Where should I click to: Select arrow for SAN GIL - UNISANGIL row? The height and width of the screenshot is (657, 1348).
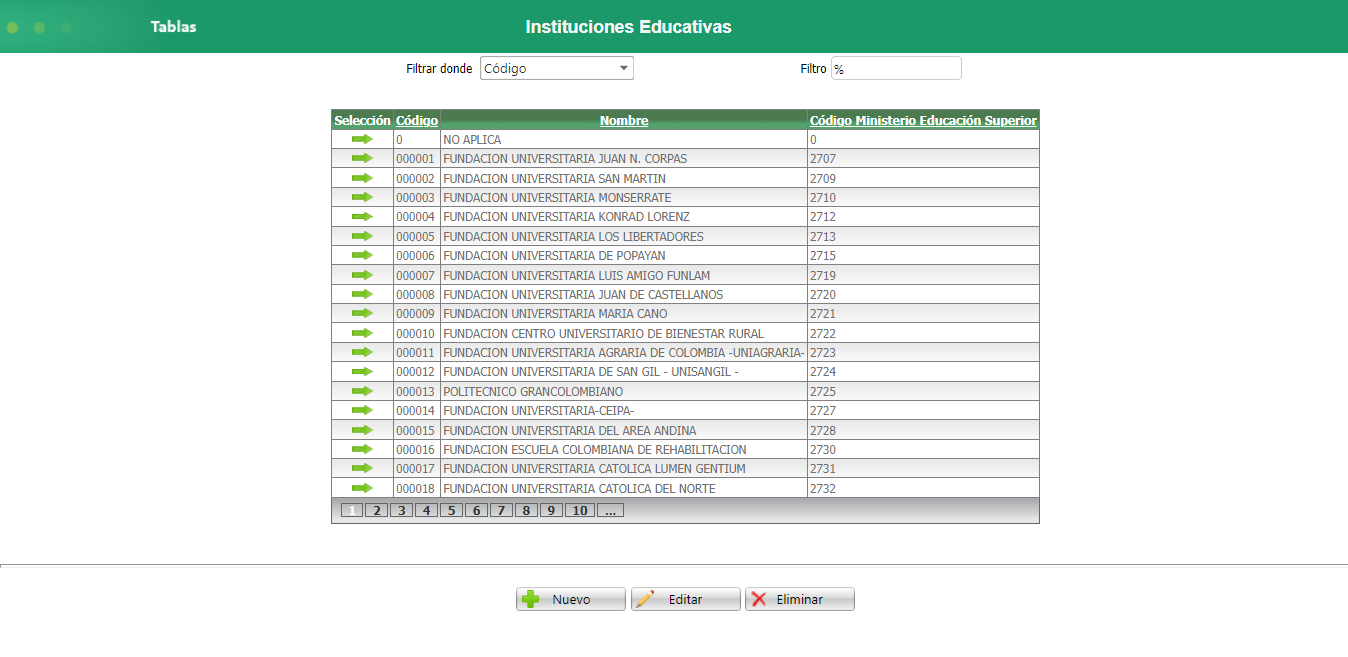coord(362,371)
